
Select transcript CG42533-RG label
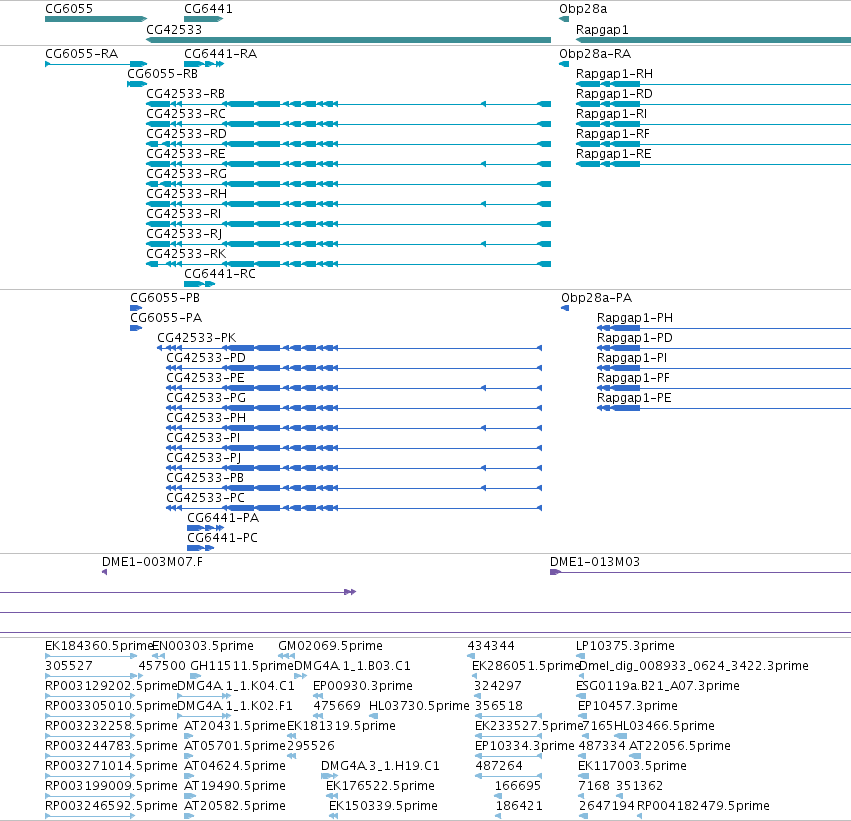point(187,174)
